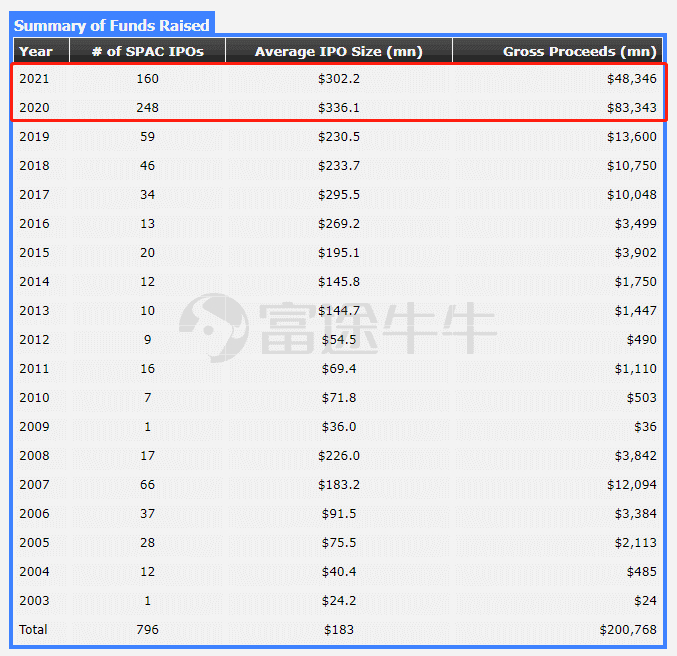
Task: Select average size '$91.5'
Action: coord(339,513)
